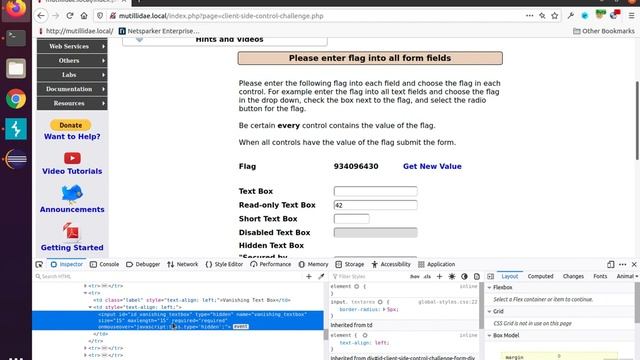This screenshot has width=640, height=360.
Task: Click the Text Box input field
Action: [x=376, y=191]
